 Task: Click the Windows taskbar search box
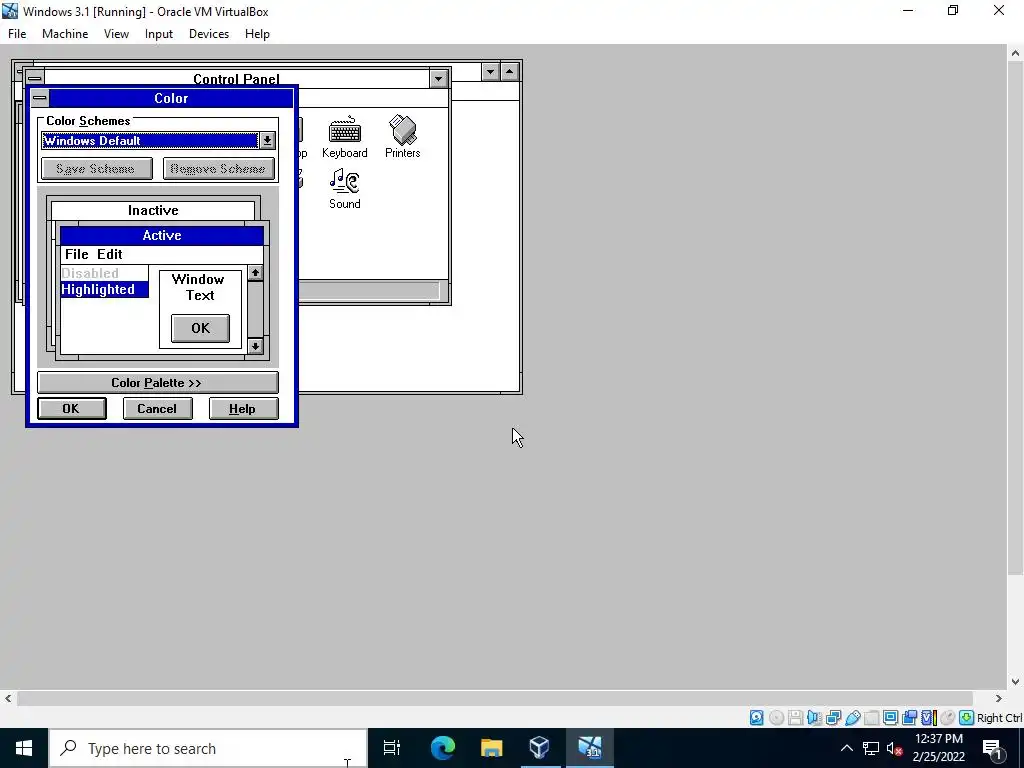(x=208, y=748)
